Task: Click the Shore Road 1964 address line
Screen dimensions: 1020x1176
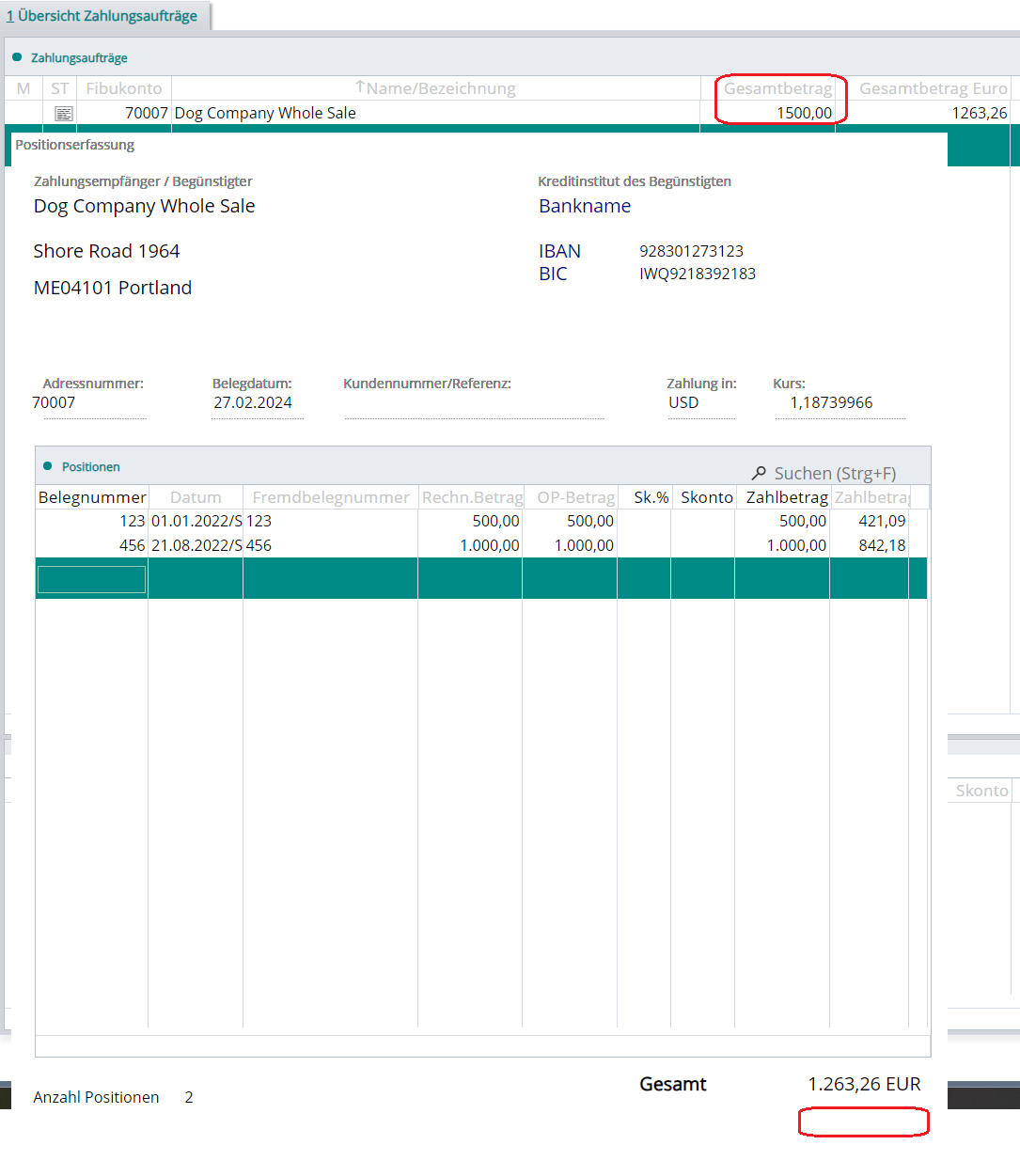Action: pos(106,251)
